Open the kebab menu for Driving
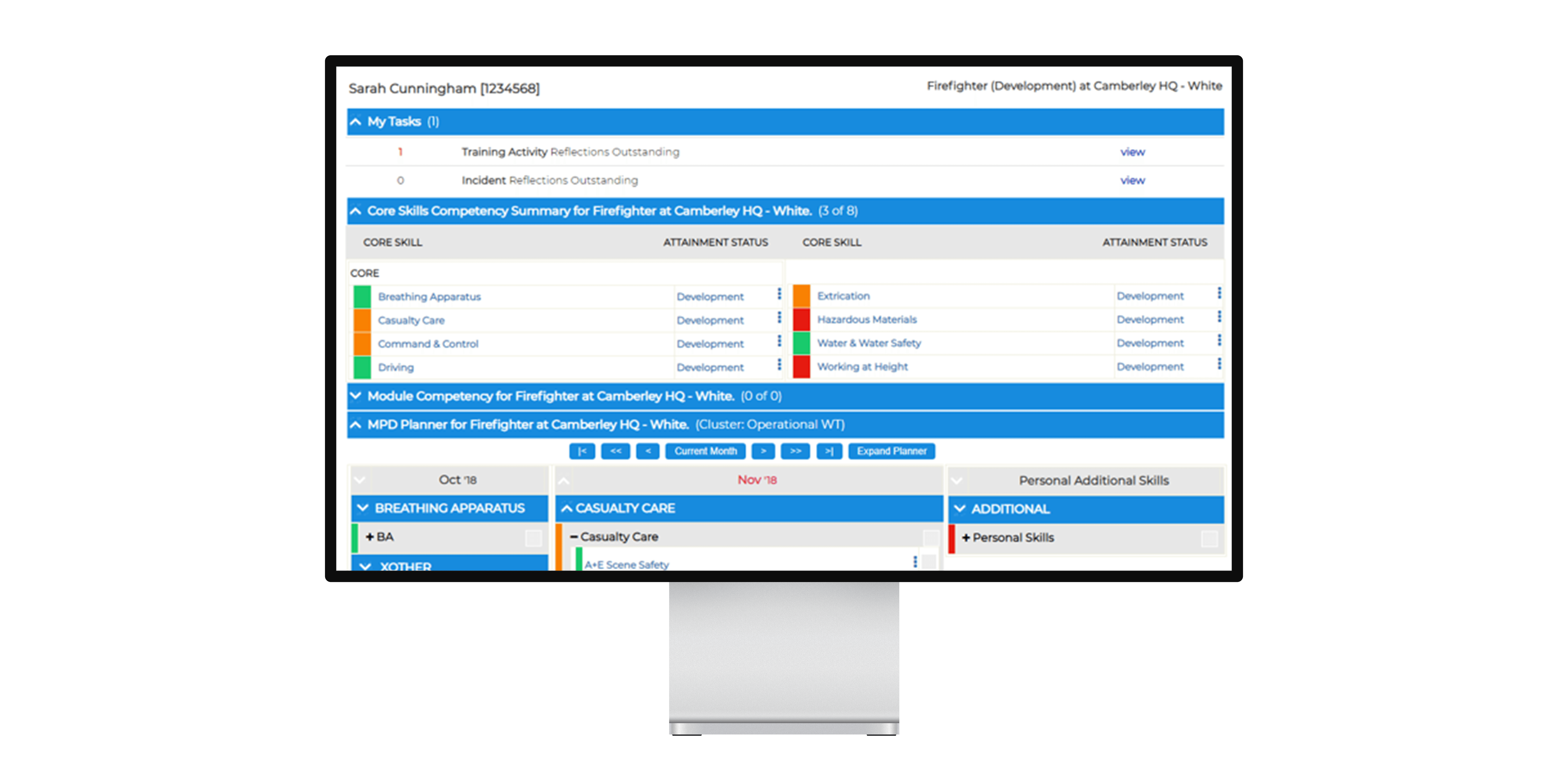Screen dimensions: 1568x784 pos(779,365)
